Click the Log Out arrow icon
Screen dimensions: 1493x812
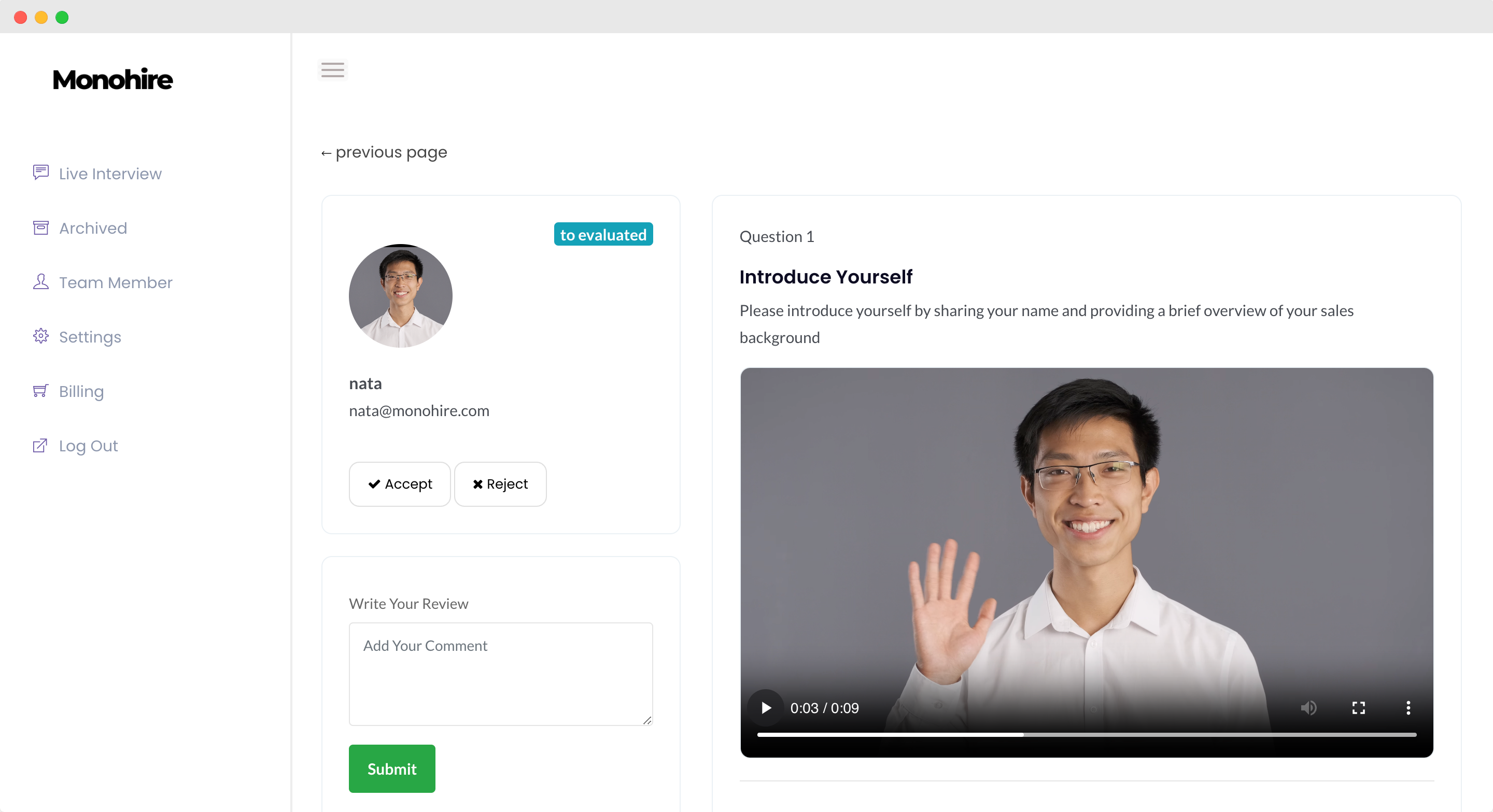click(40, 446)
